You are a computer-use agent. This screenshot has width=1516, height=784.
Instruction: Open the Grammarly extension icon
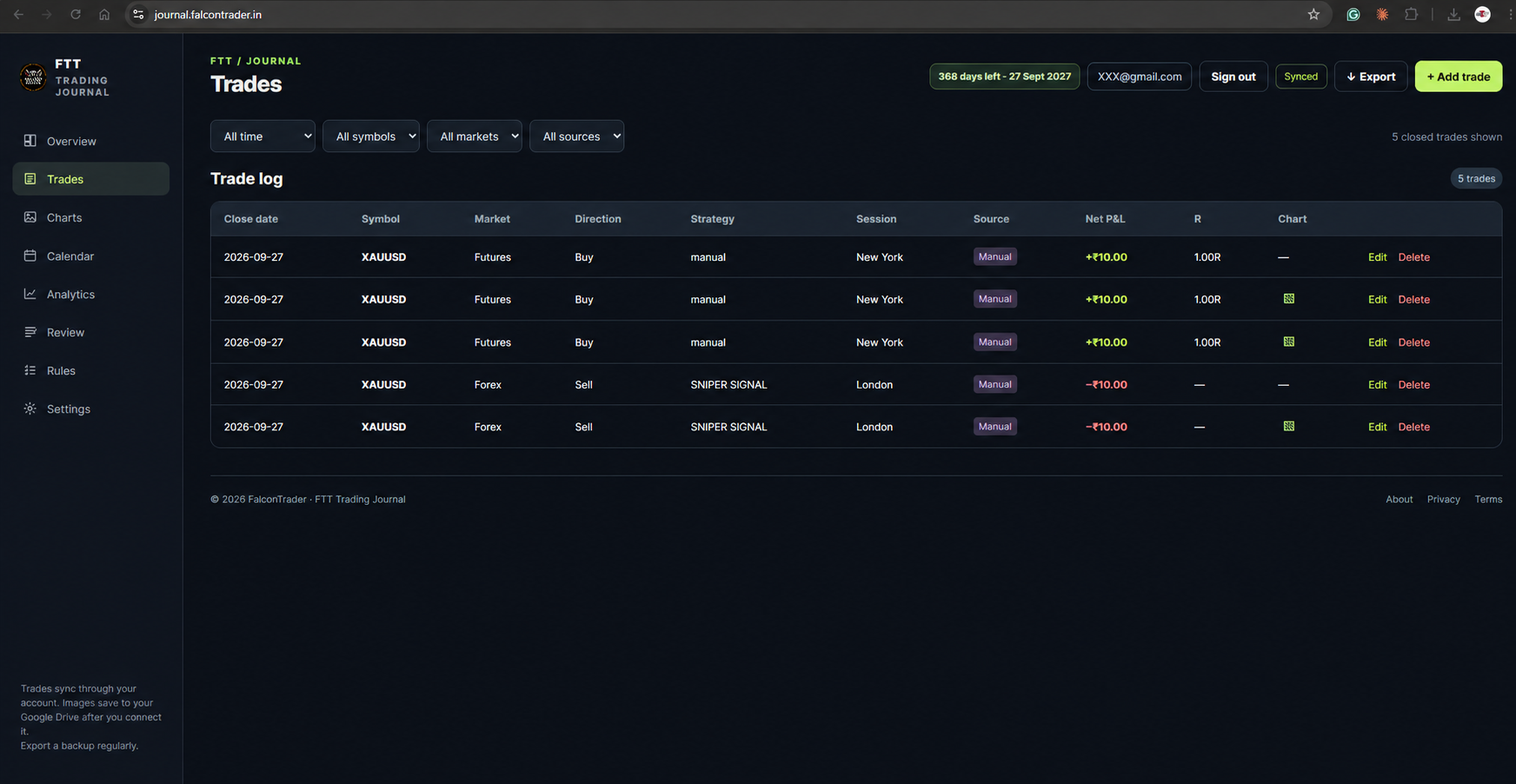click(x=1353, y=15)
